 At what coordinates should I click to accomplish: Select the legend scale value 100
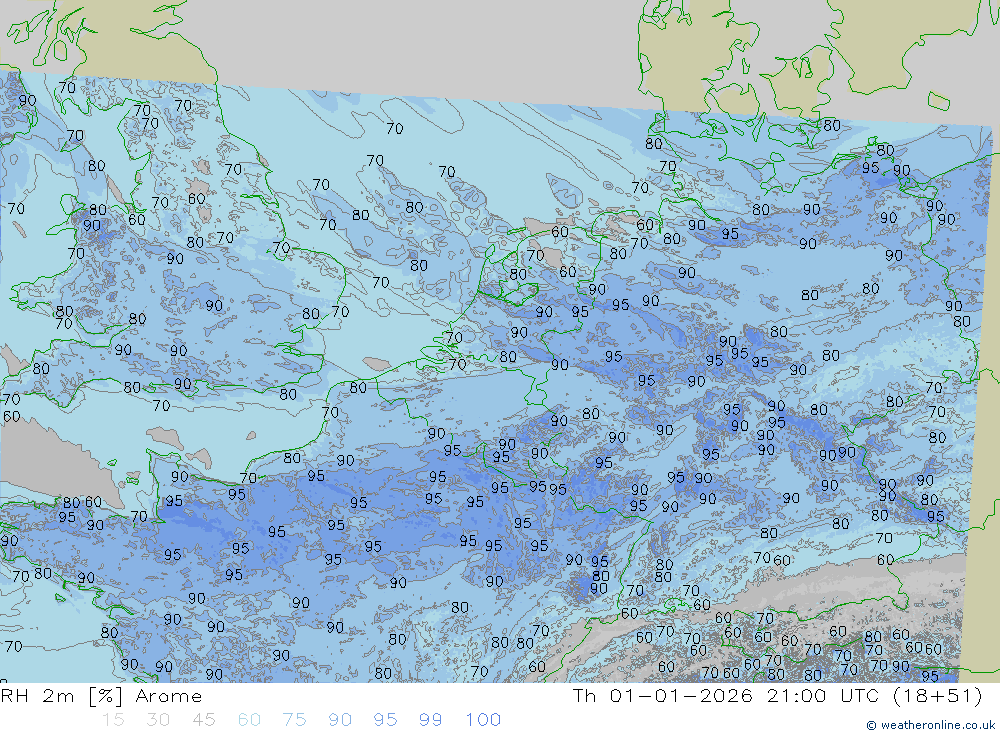point(483,720)
